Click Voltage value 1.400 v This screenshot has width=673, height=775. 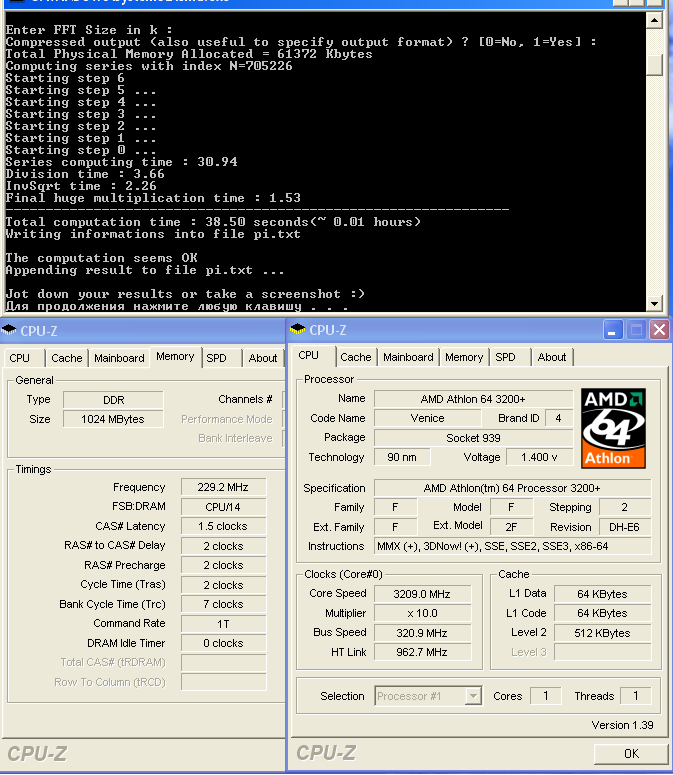pos(540,457)
